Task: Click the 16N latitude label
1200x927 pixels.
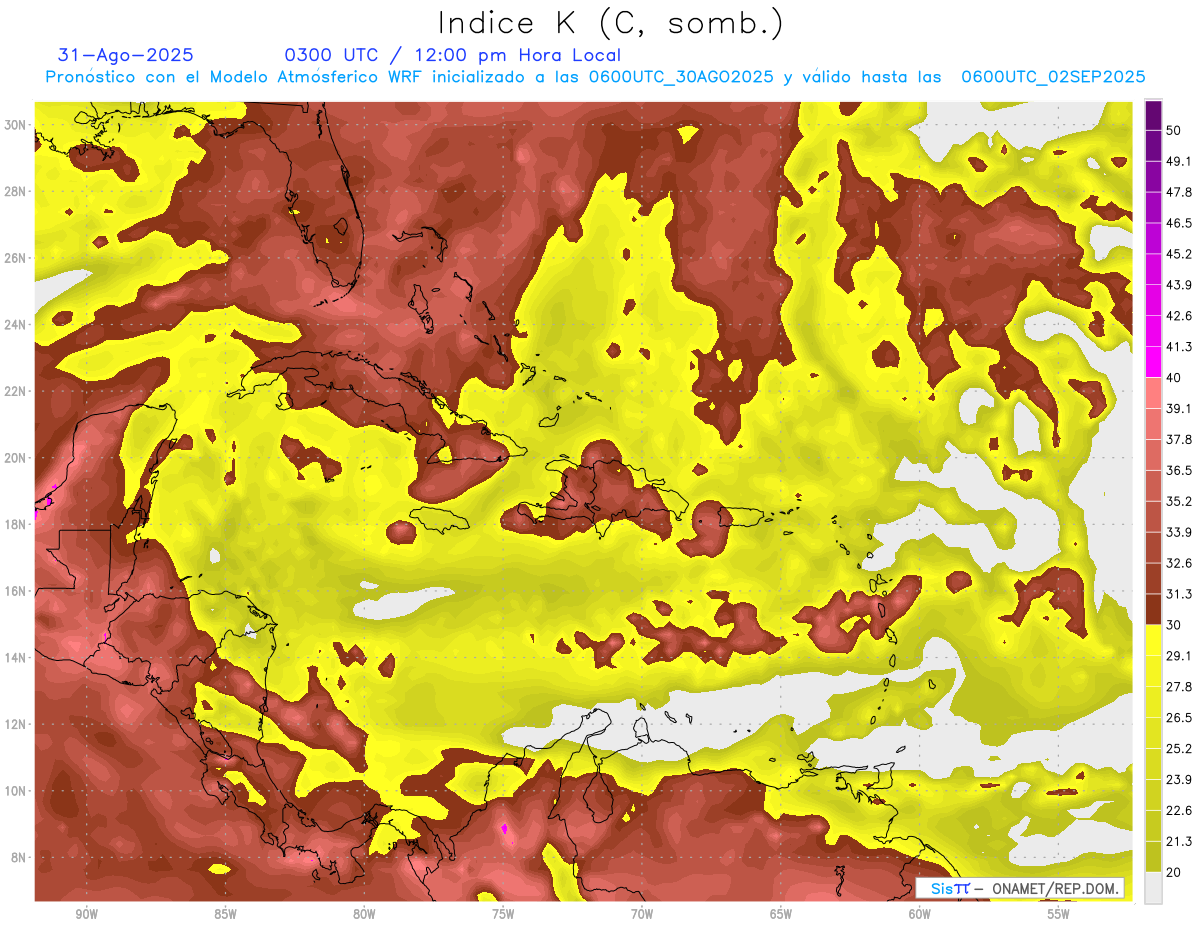Action: 14,591
